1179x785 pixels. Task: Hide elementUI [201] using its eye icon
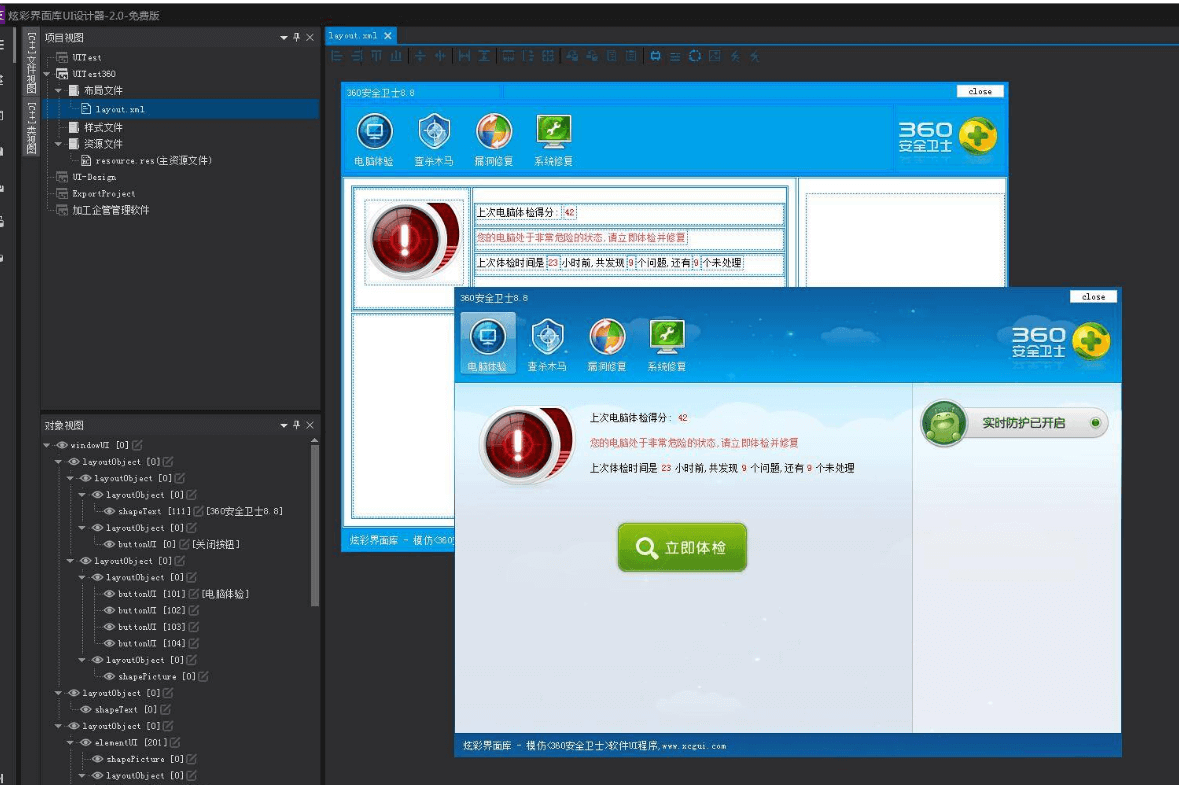(86, 743)
